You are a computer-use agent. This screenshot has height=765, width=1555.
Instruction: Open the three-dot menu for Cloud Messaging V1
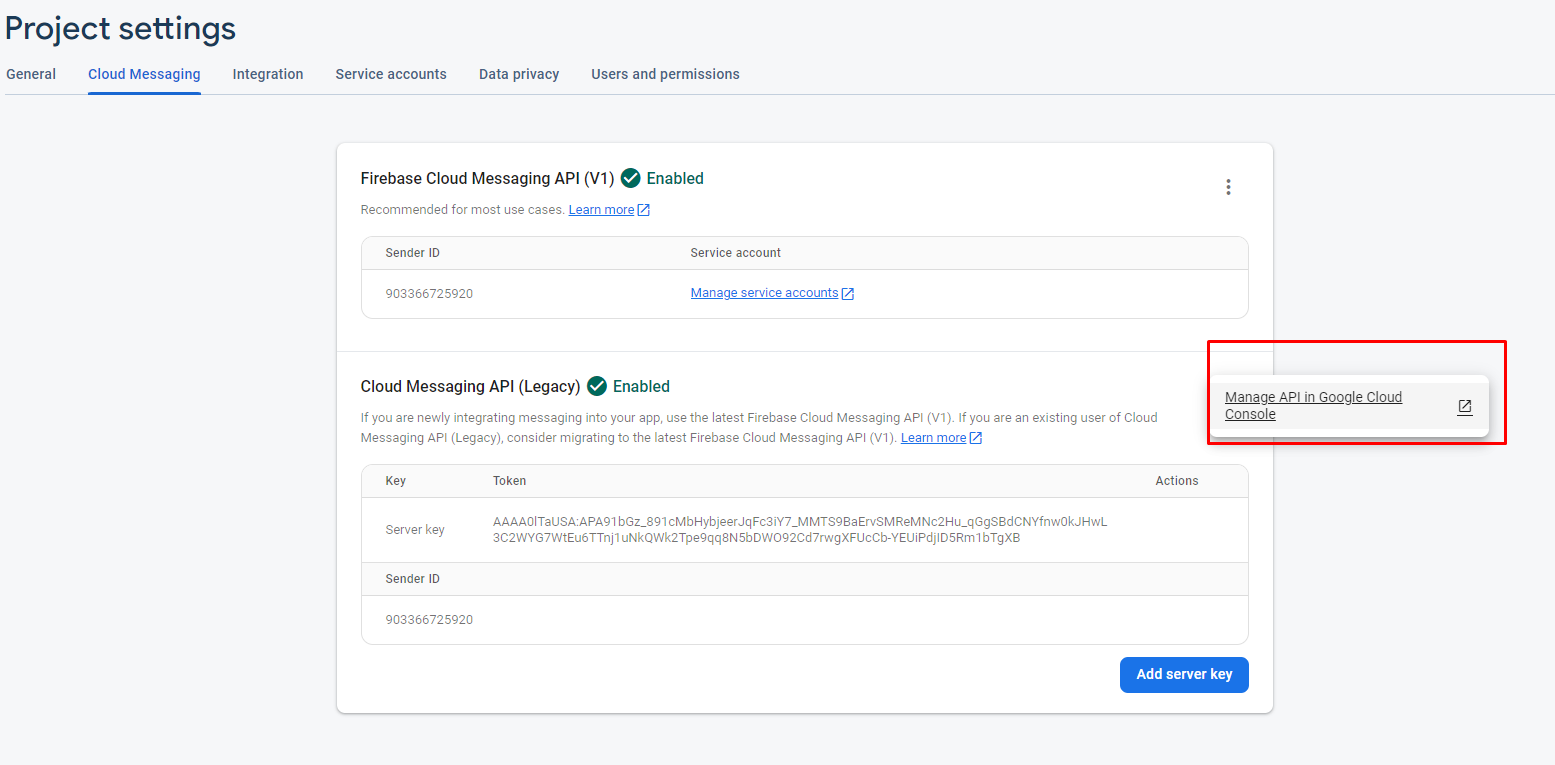pos(1228,187)
